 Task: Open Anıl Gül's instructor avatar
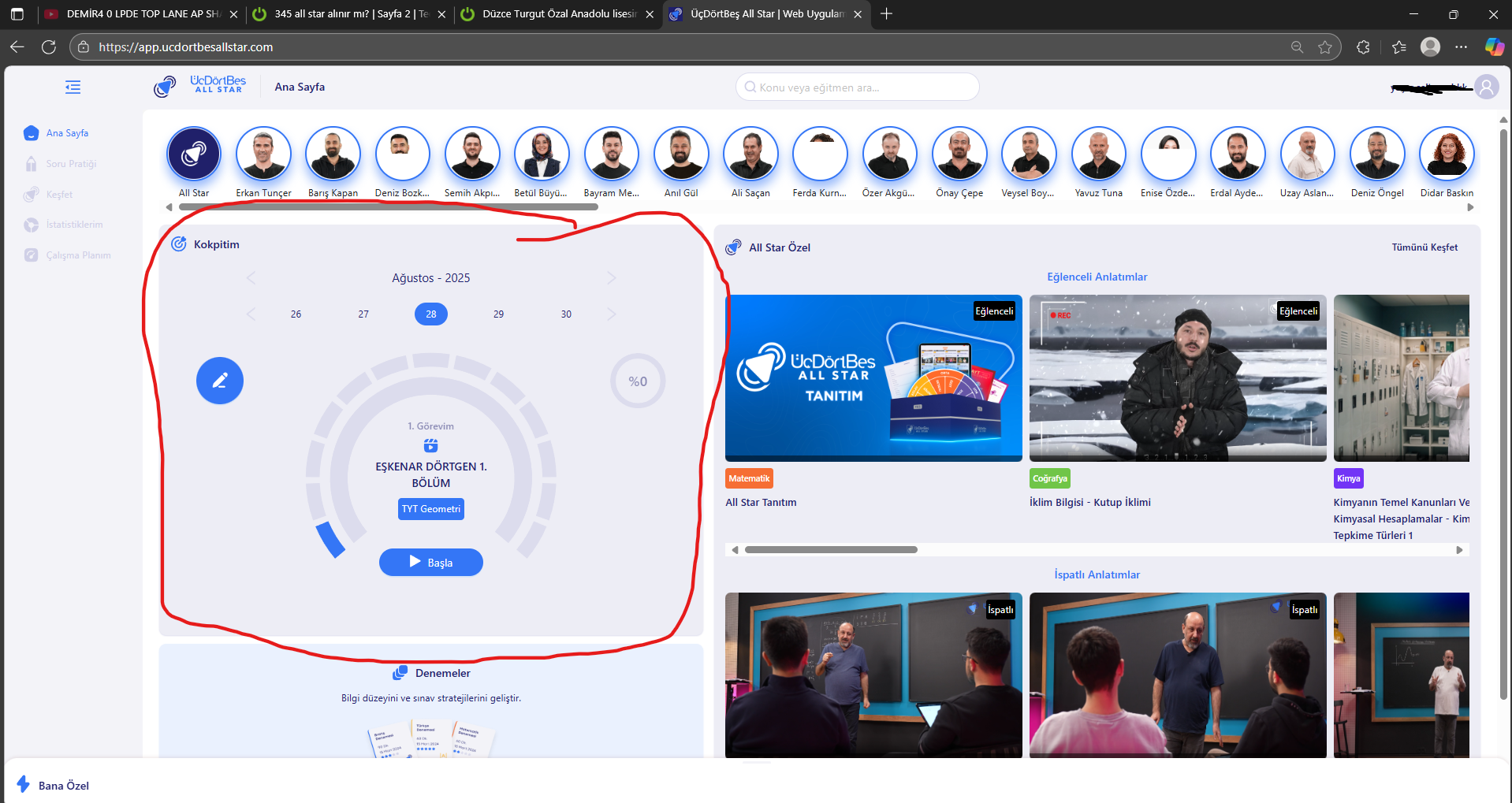coord(681,154)
